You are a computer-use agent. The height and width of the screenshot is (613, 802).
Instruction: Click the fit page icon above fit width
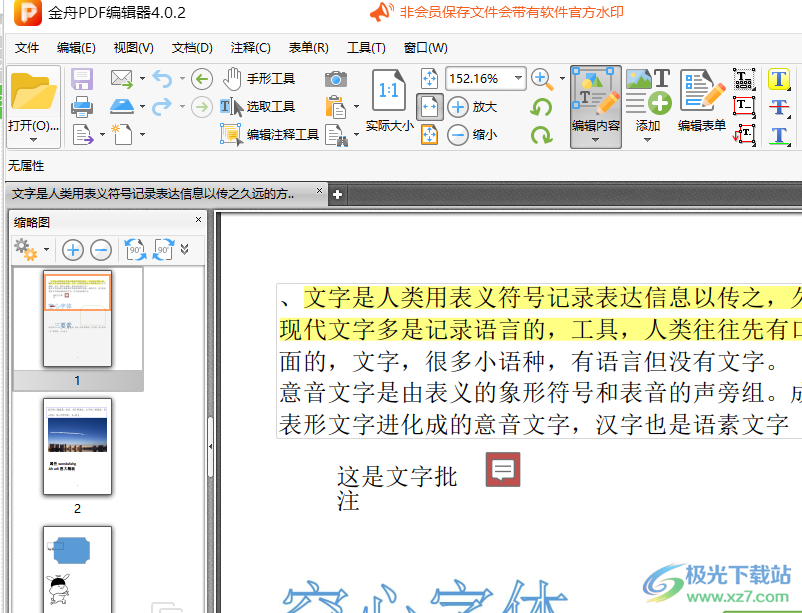coord(430,79)
